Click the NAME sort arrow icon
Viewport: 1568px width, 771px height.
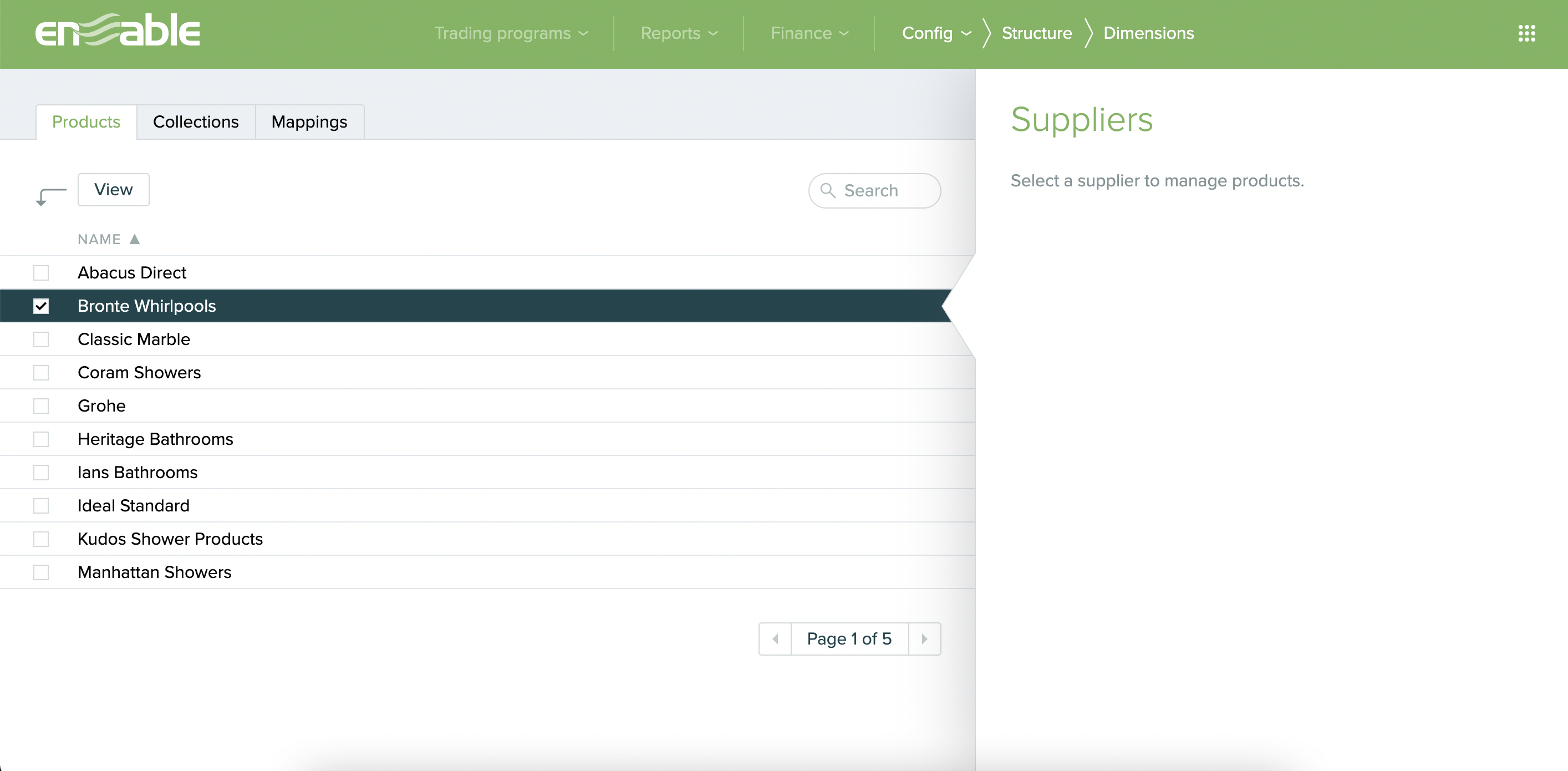point(135,239)
